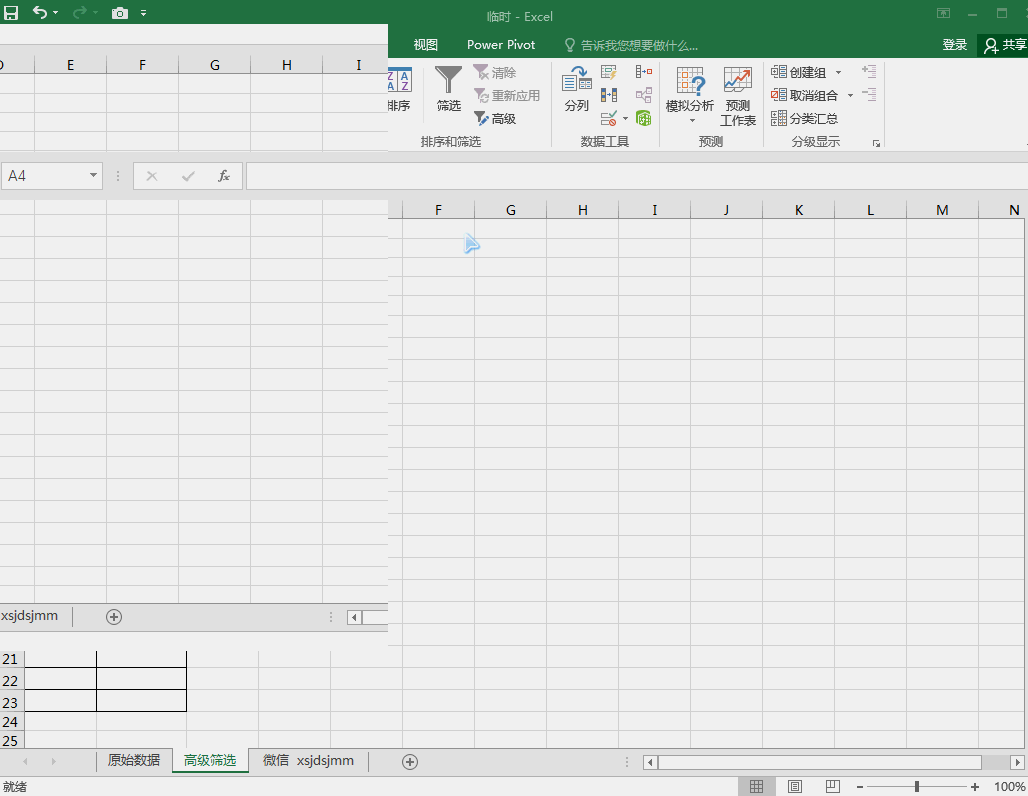1028x796 pixels.
Task: Click the 分类汇总 subtotal button
Action: [804, 119]
